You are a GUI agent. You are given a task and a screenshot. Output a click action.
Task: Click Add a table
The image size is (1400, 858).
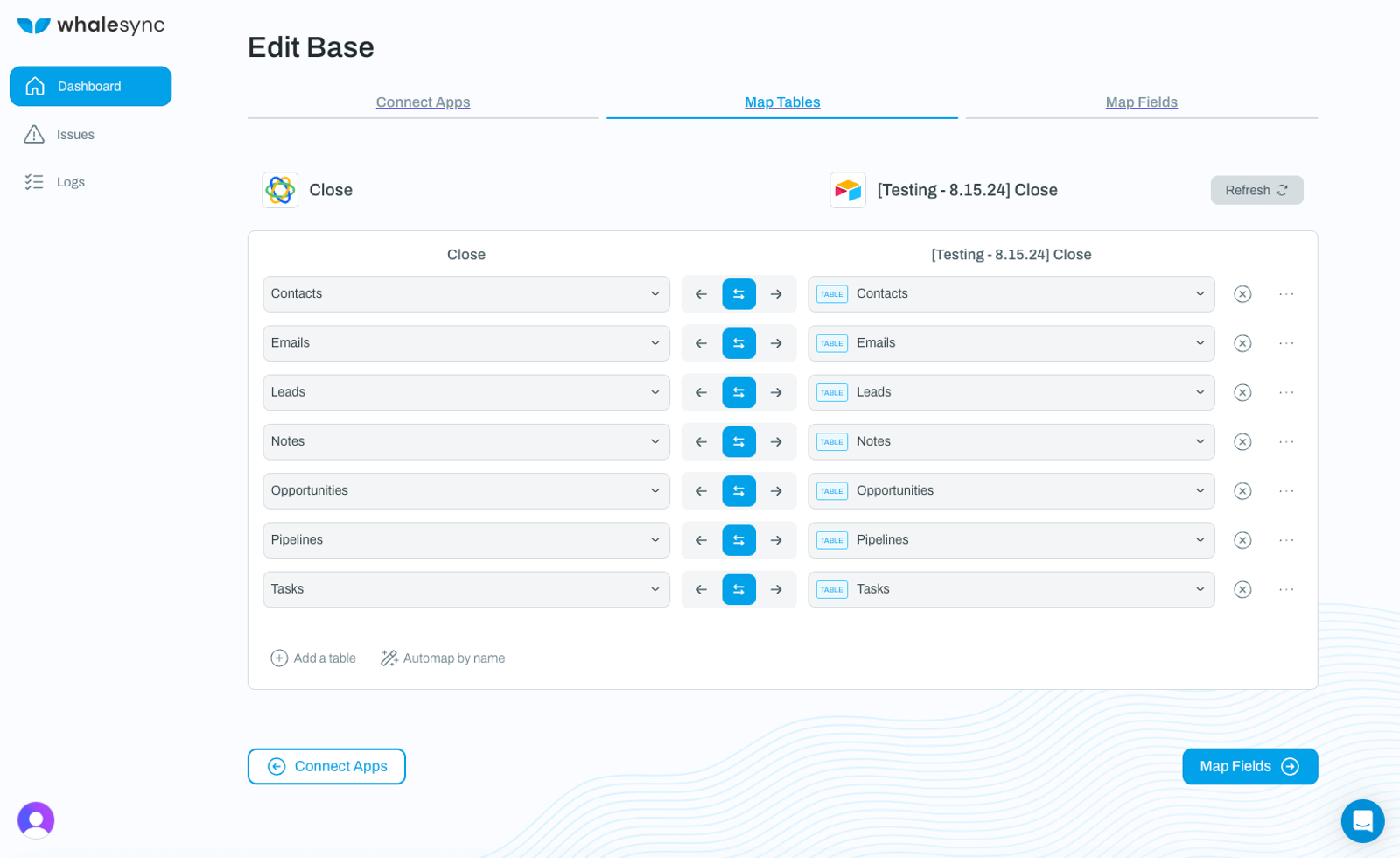tap(313, 658)
